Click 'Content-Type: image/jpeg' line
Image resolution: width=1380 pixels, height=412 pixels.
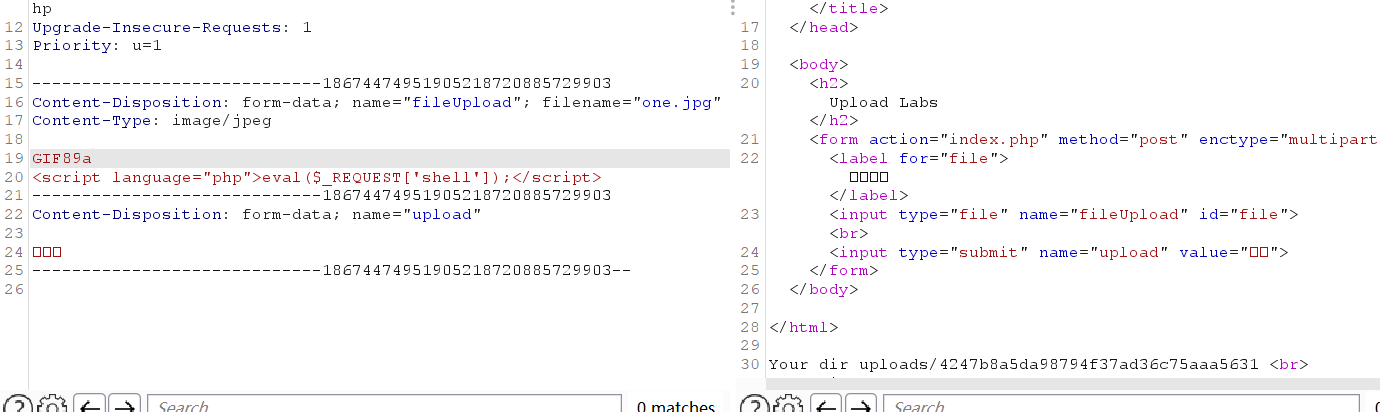pos(152,121)
